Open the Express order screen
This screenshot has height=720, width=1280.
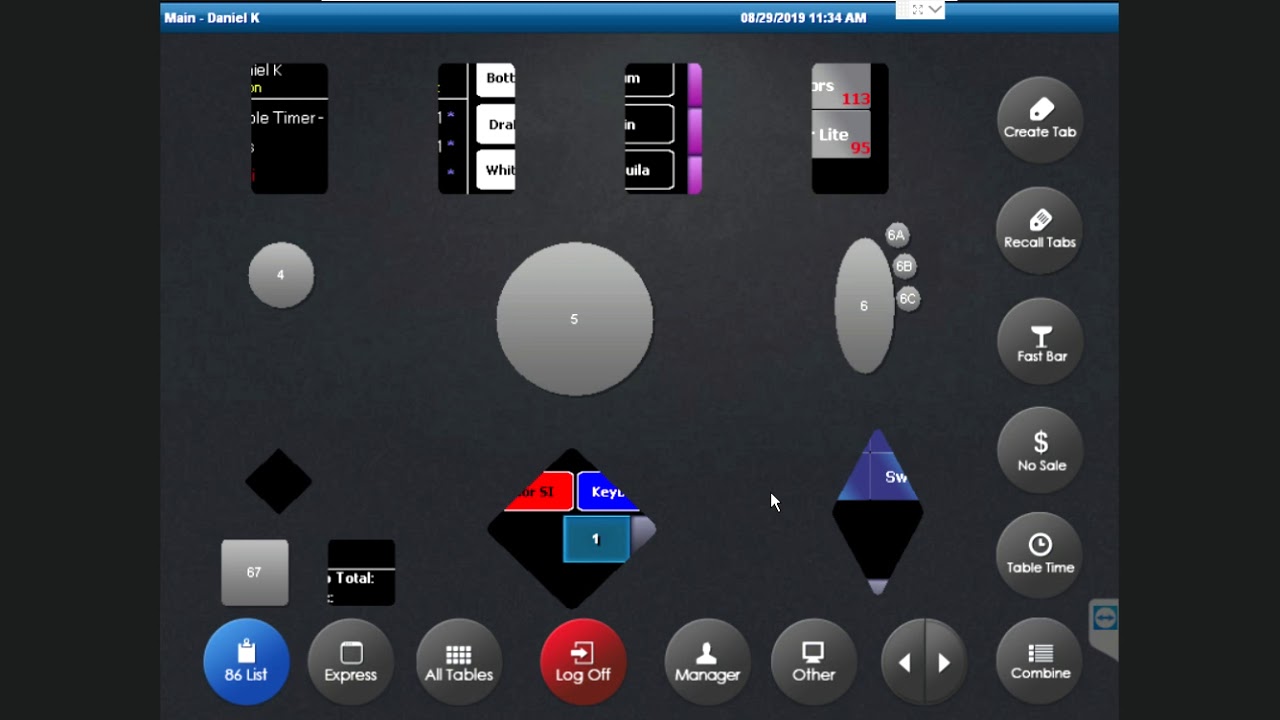point(350,661)
